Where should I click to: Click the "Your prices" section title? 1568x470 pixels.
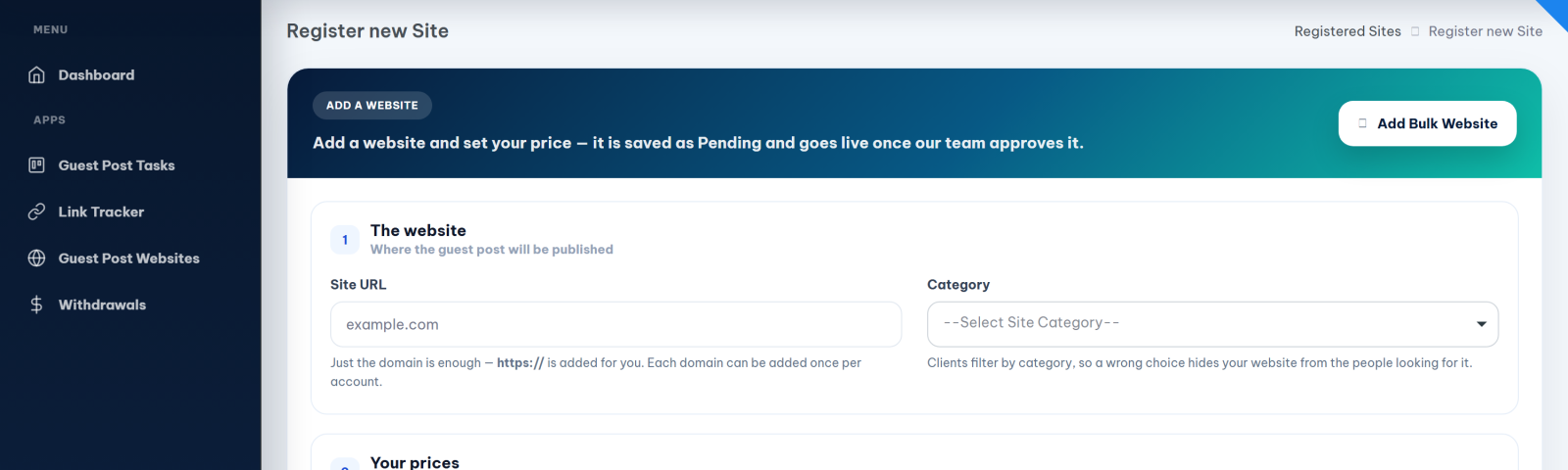415,462
